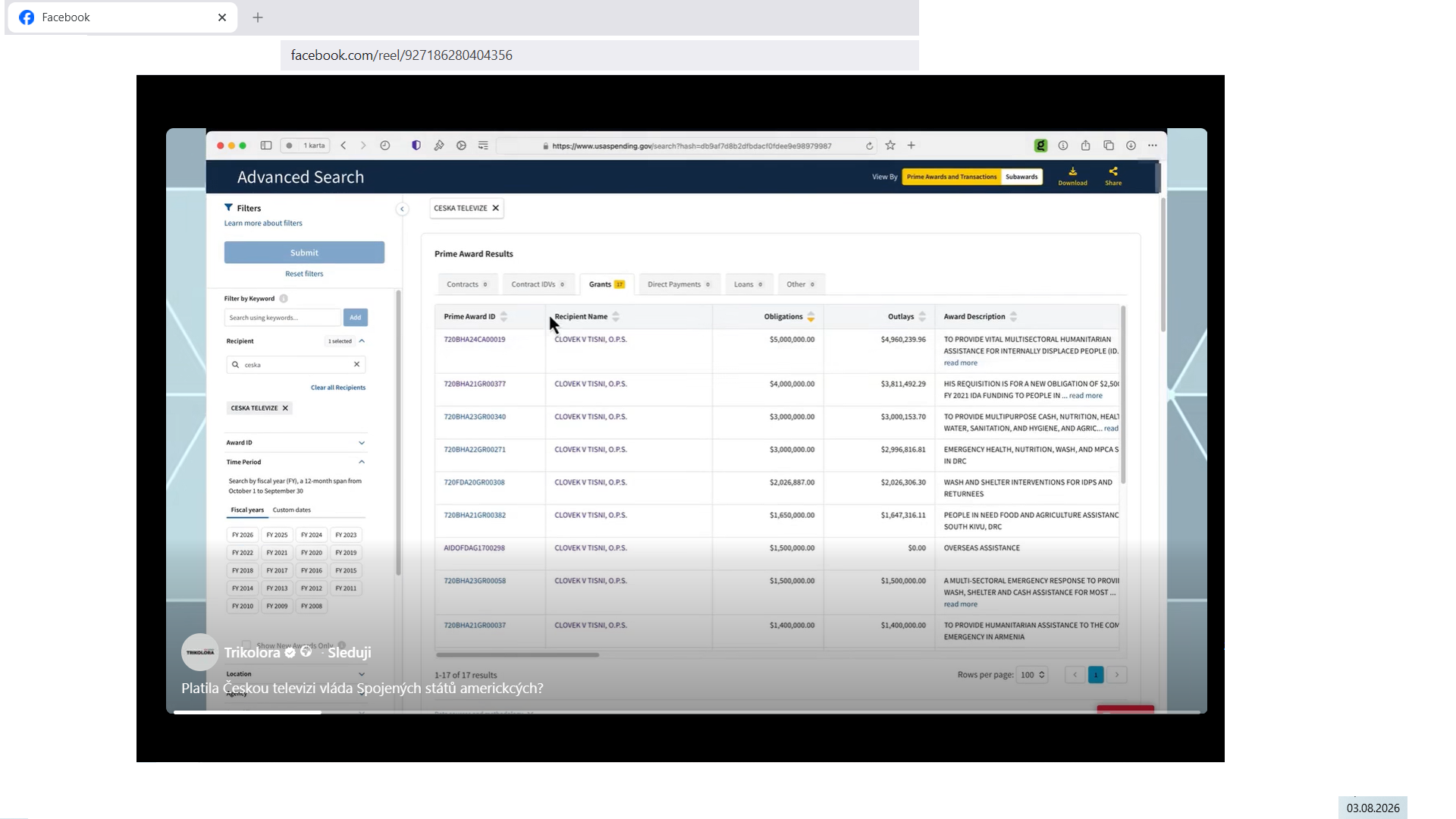The width and height of the screenshot is (1456, 819).
Task: Toggle fiscal year FY 2023
Action: click(346, 535)
